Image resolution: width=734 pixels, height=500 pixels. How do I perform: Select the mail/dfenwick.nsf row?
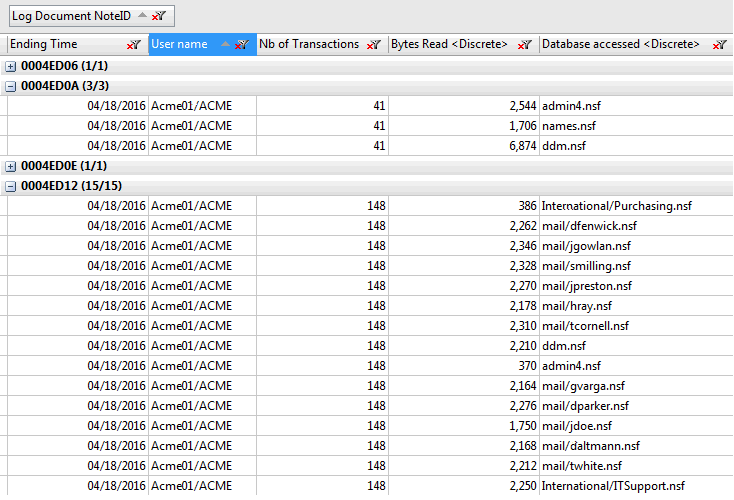coord(589,226)
